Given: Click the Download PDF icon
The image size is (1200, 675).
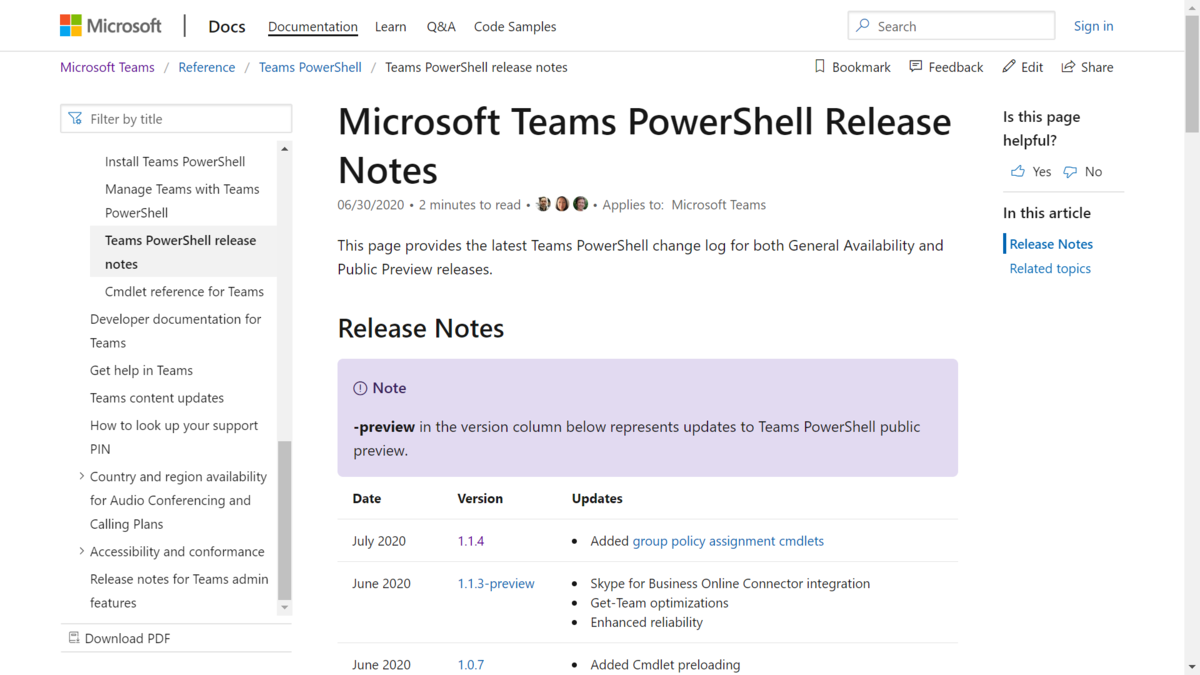Looking at the screenshot, I should [74, 638].
